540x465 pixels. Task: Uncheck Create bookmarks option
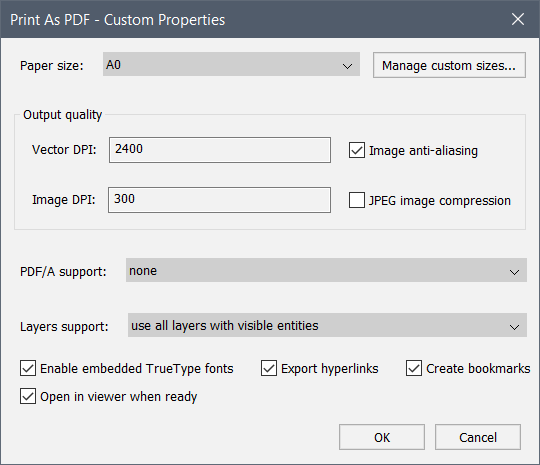(414, 368)
